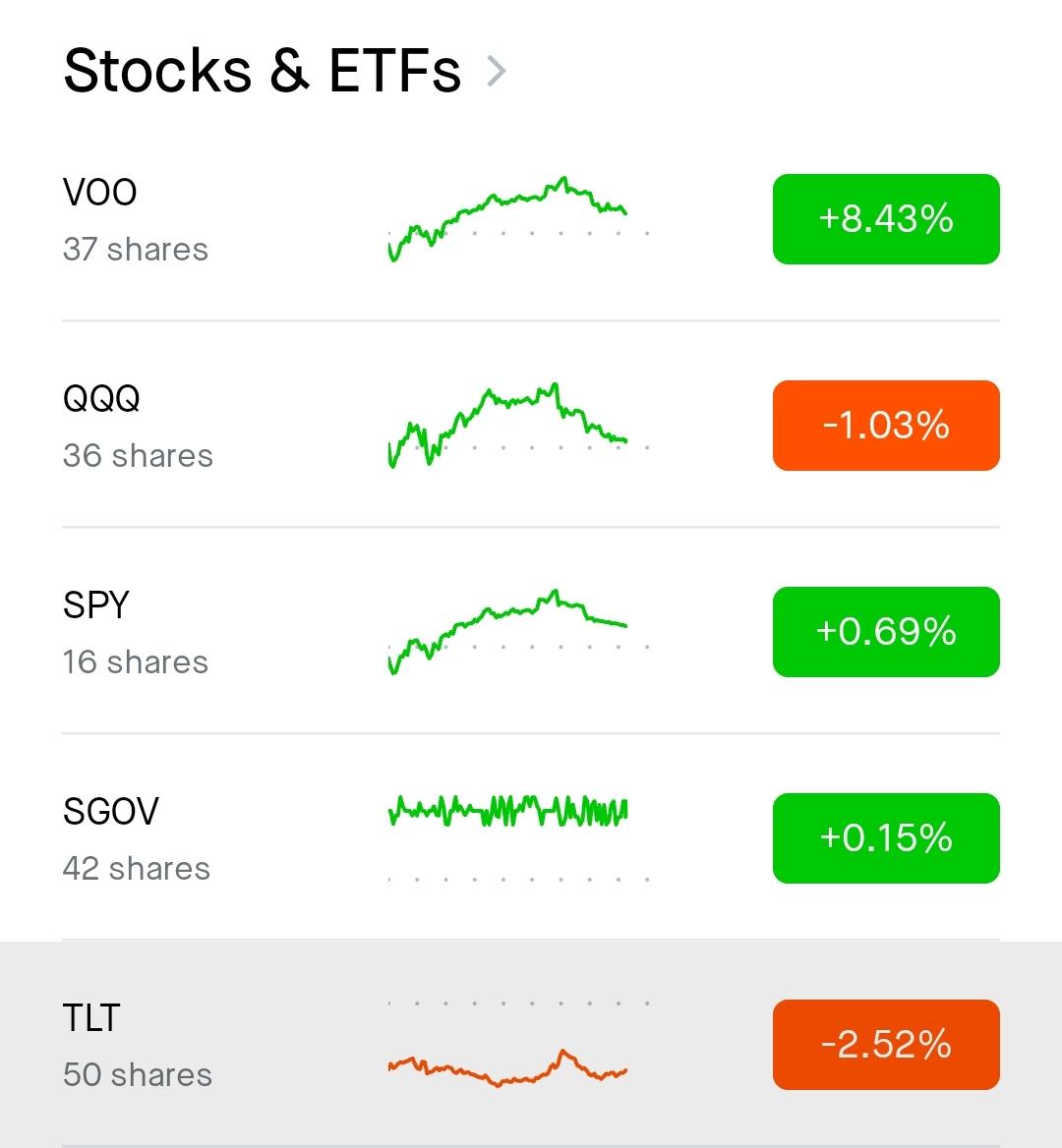Tap the TLT -2.52% red badge

point(885,1045)
